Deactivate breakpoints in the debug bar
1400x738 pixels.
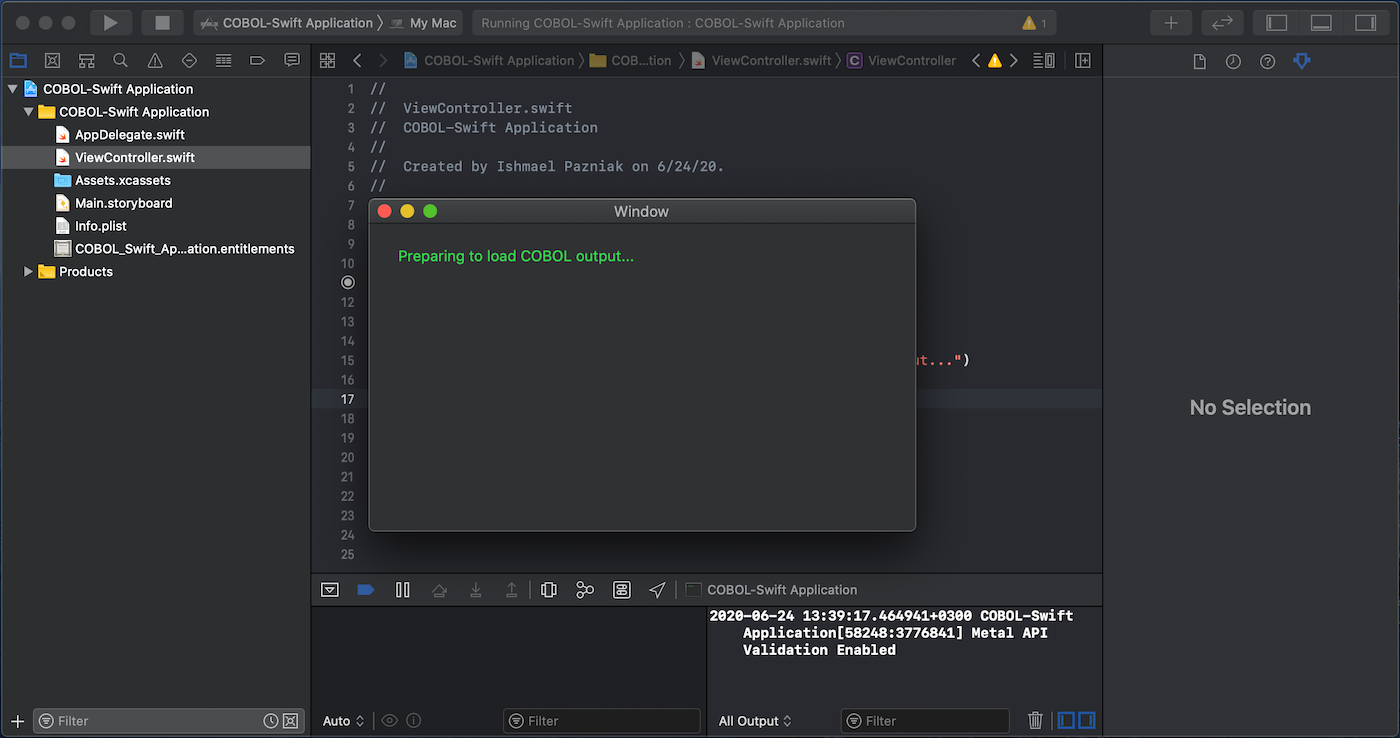366,590
